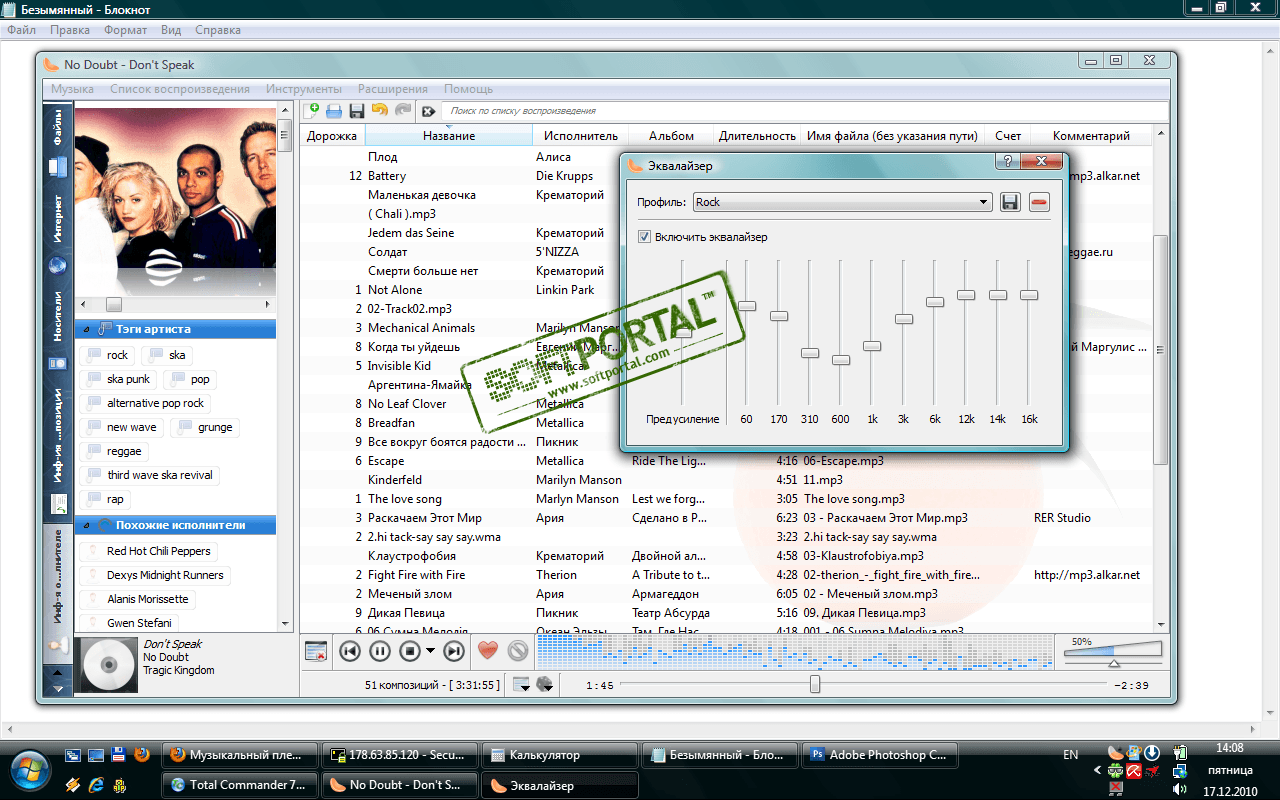Click the playlist vertical scrollbar
1280x800 pixels.
point(1160,350)
